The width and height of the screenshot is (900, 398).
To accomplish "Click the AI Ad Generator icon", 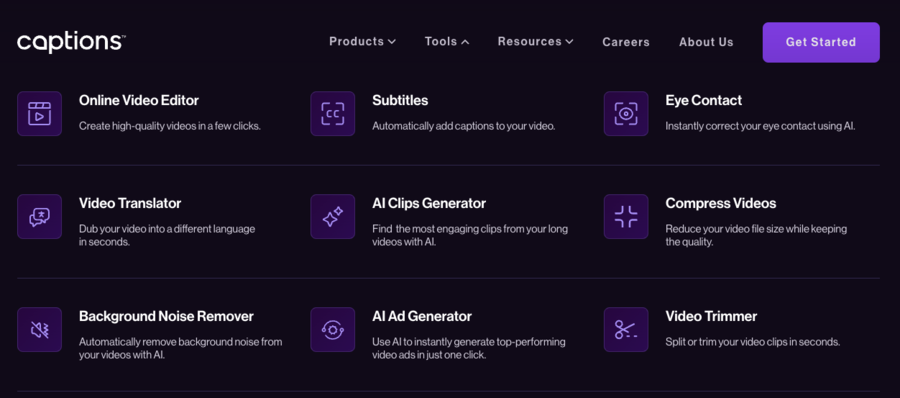I will tap(333, 330).
